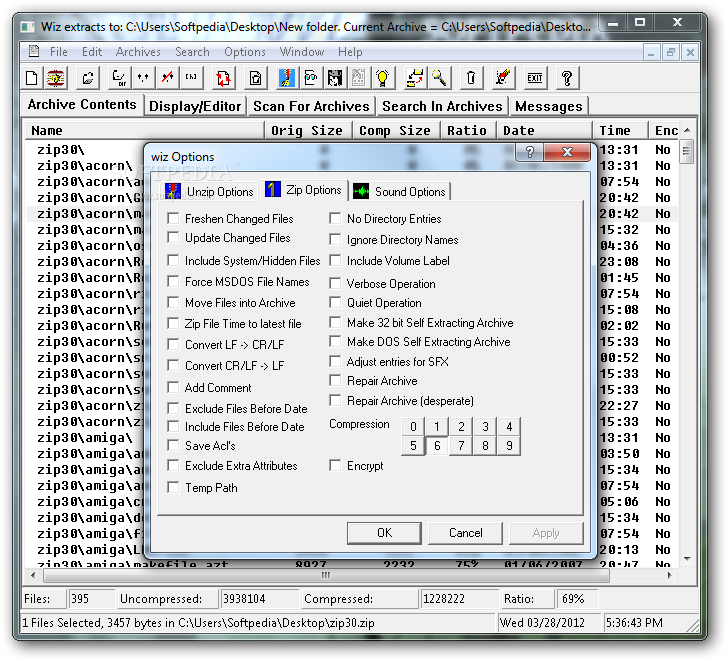Image resolution: width=728 pixels, height=661 pixels.
Task: Confirm the dialog with OK
Action: tap(384, 532)
